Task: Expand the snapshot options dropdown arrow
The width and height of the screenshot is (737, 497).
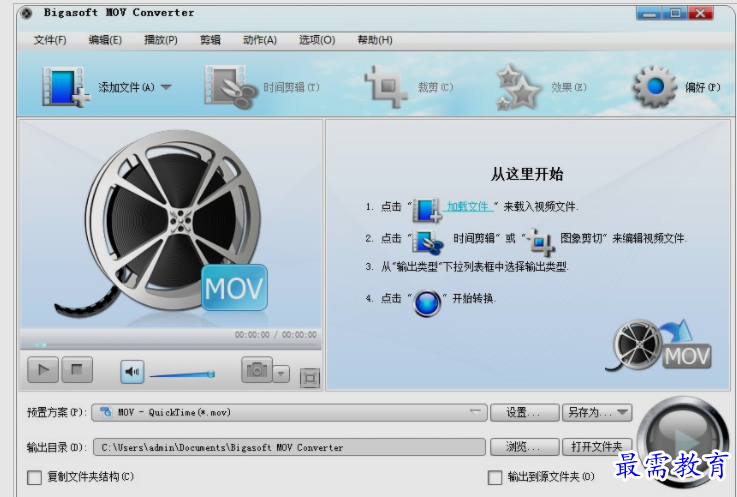Action: click(x=281, y=374)
